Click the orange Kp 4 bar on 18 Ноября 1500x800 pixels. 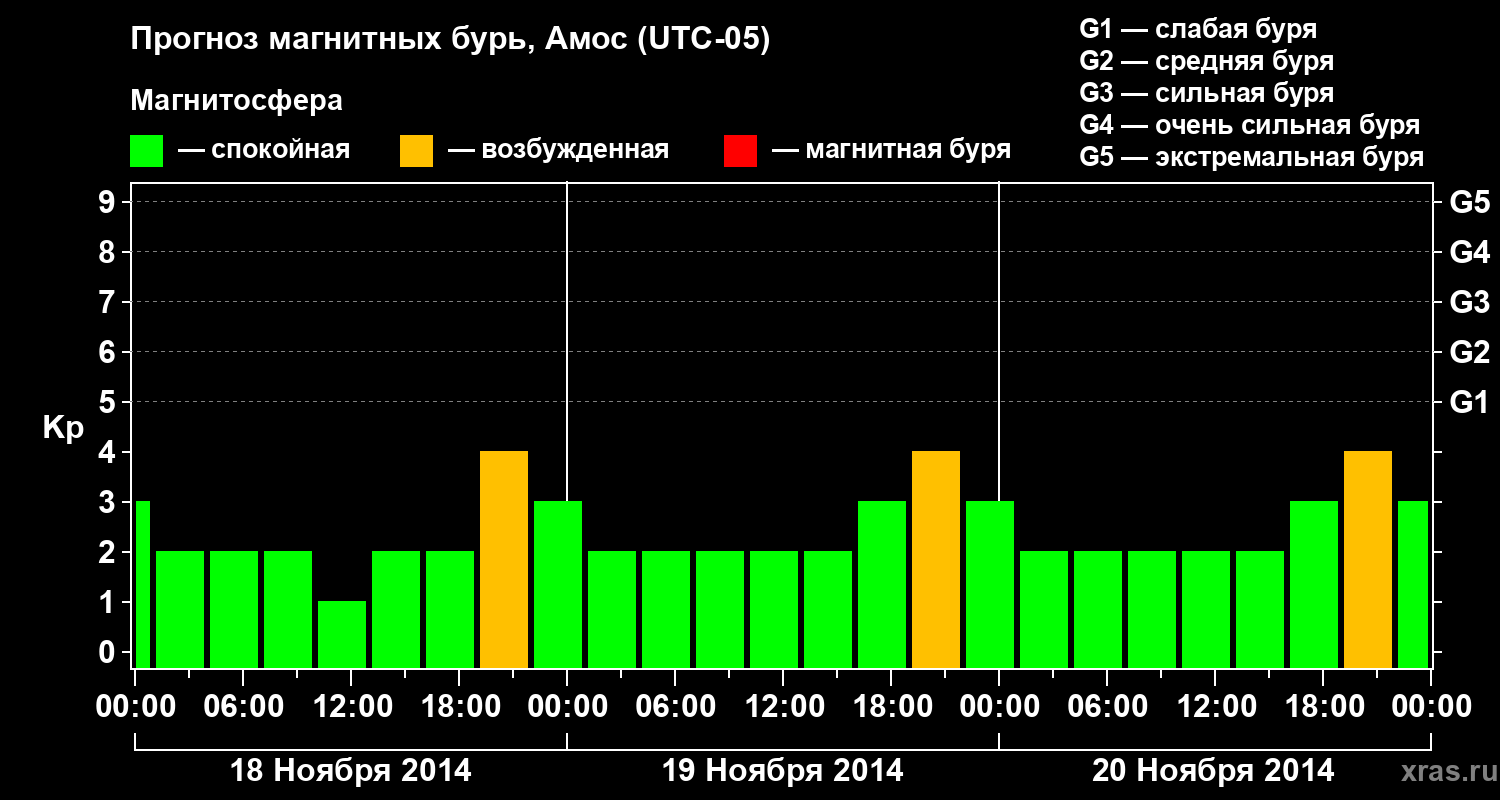504,559
